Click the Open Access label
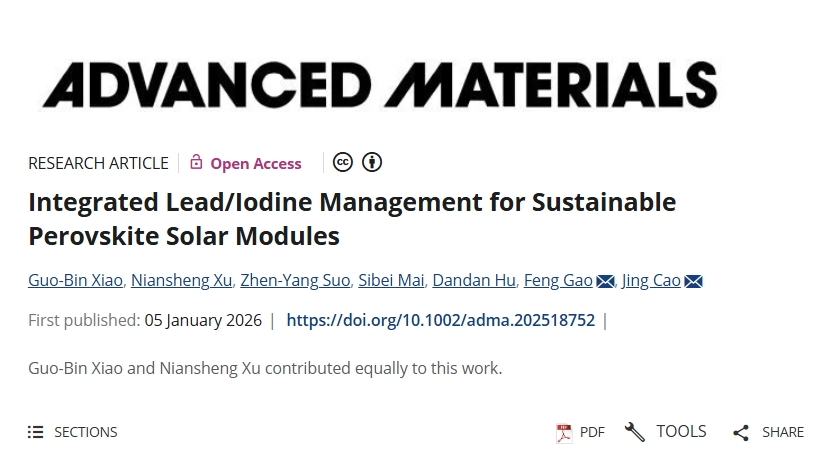Screen dimensions: 826x452 tap(255, 163)
